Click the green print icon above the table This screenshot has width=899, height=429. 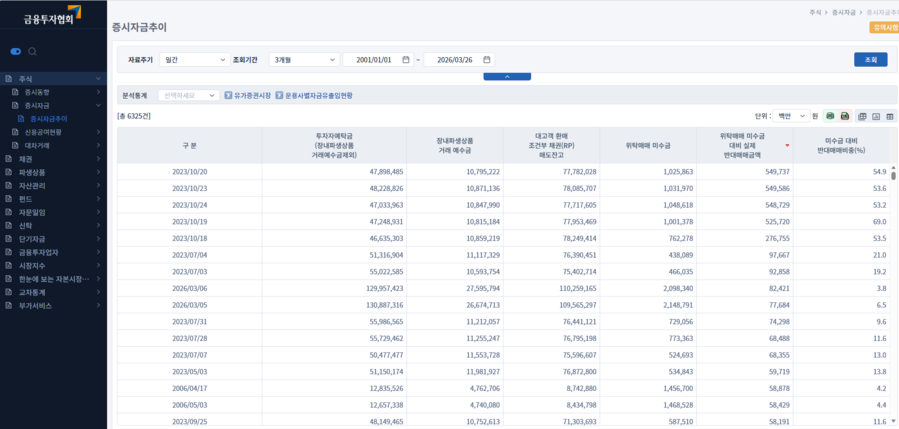coord(830,116)
